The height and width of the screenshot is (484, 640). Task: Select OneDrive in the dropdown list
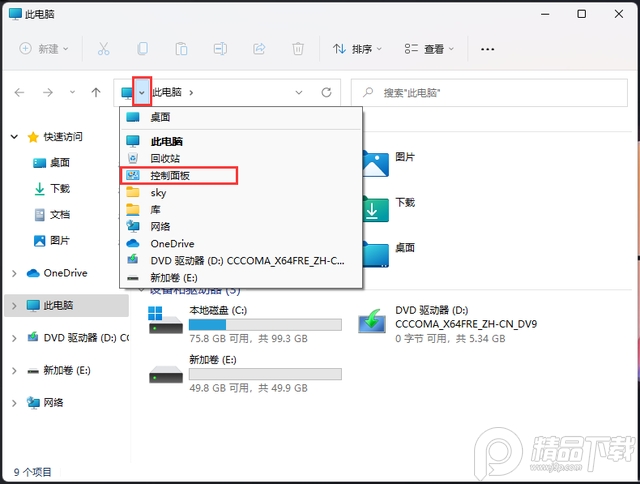pos(241,244)
